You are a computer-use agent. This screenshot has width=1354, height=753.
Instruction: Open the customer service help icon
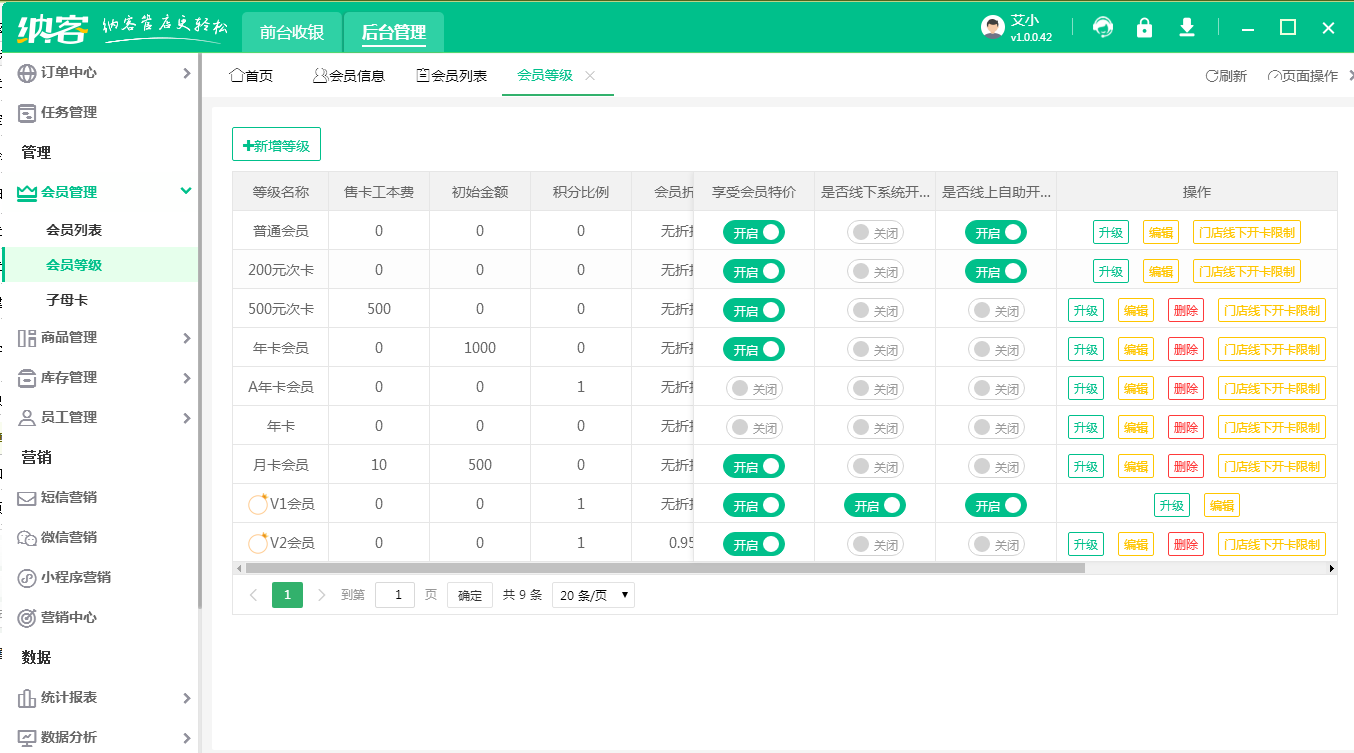coord(1102,27)
